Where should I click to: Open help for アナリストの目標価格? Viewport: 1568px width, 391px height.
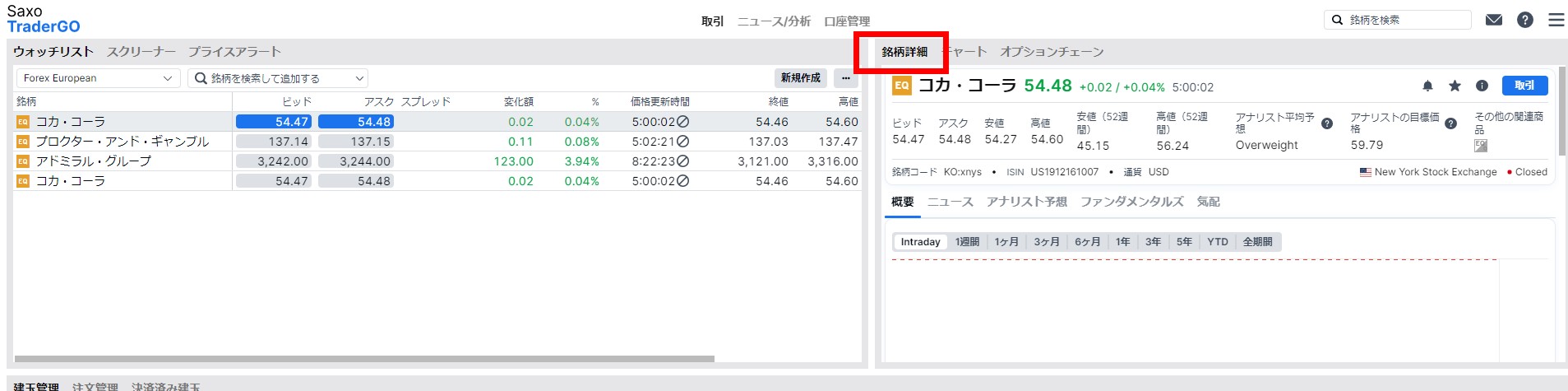pyautogui.click(x=1450, y=123)
